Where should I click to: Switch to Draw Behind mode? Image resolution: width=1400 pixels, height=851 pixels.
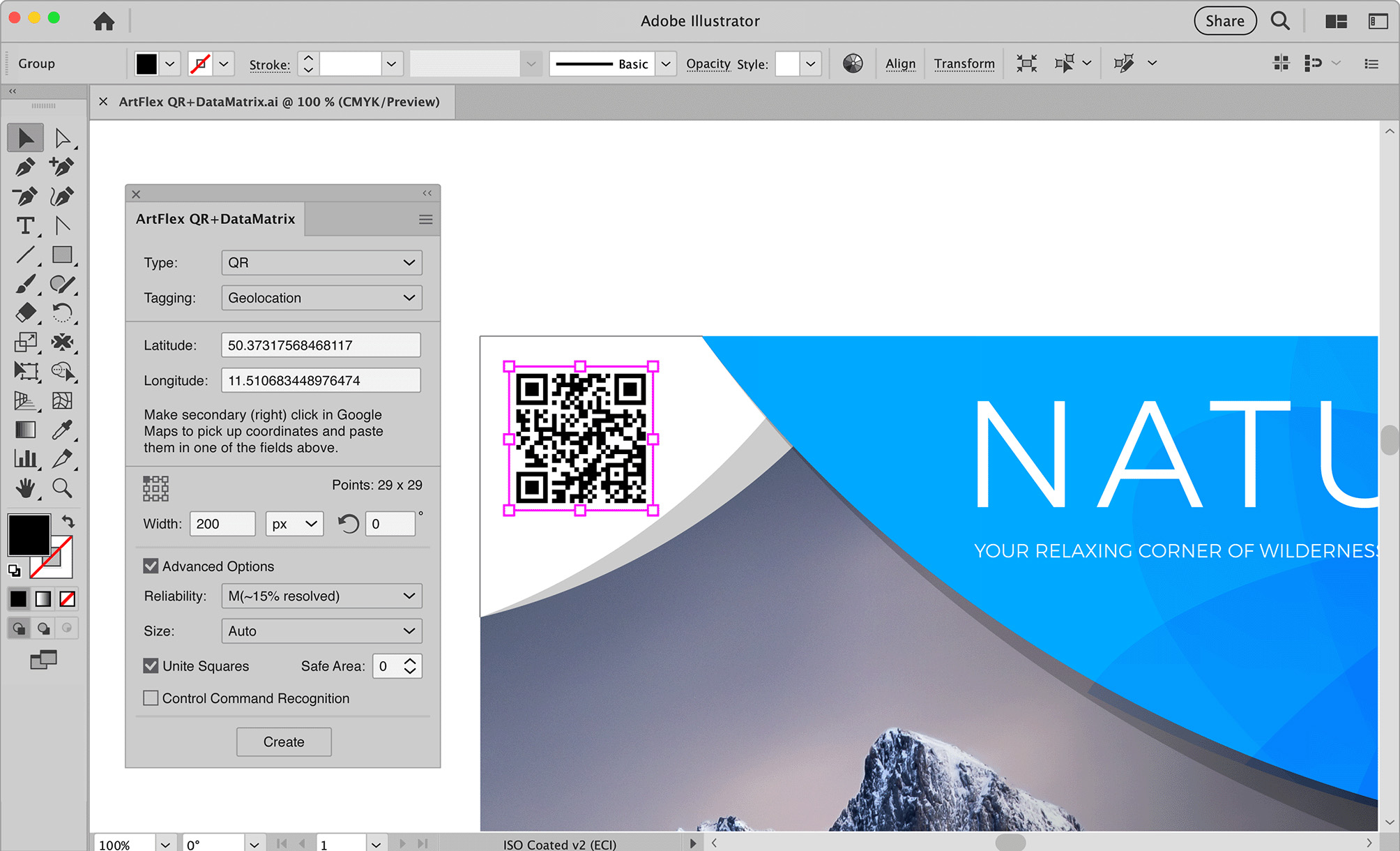[x=43, y=628]
